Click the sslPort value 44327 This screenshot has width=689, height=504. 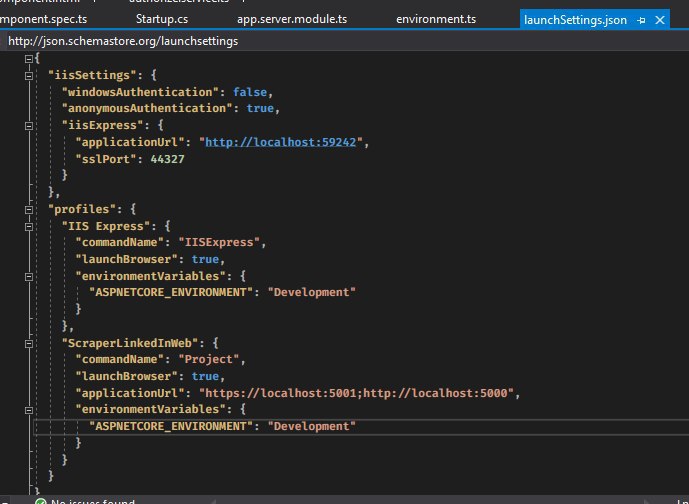pos(167,159)
